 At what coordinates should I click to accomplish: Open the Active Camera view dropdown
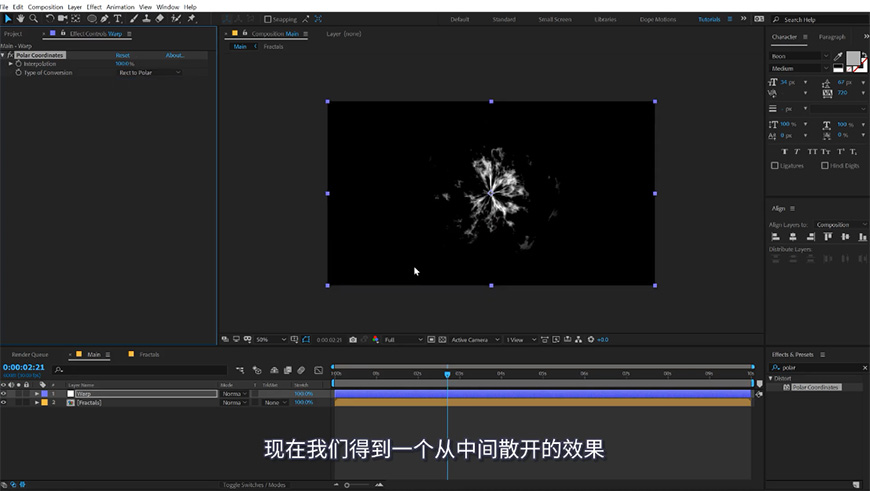tap(475, 340)
